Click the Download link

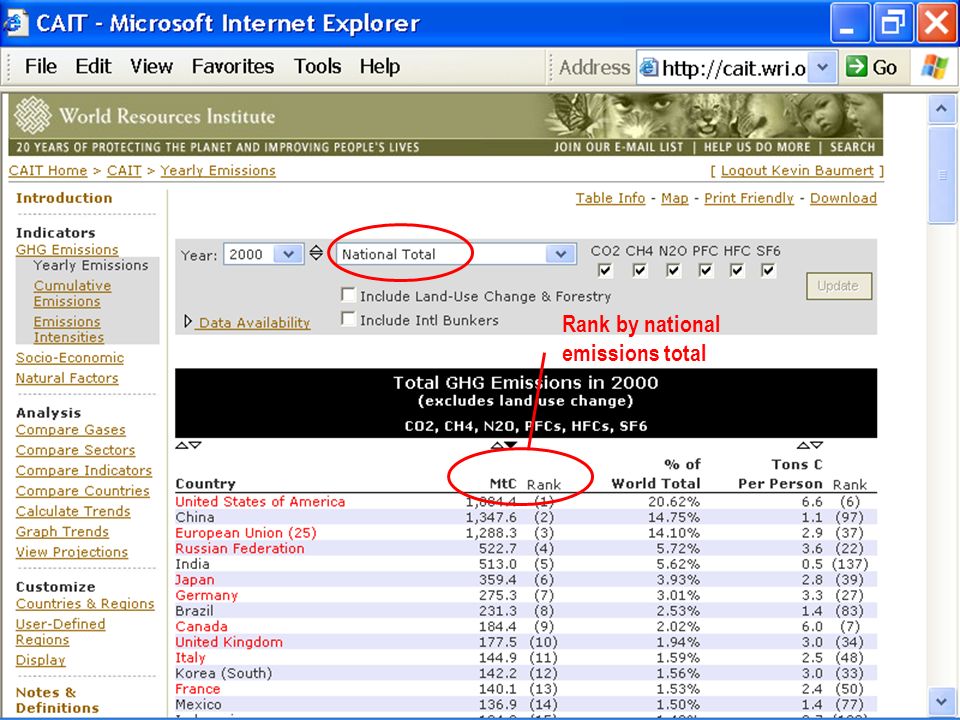(843, 198)
